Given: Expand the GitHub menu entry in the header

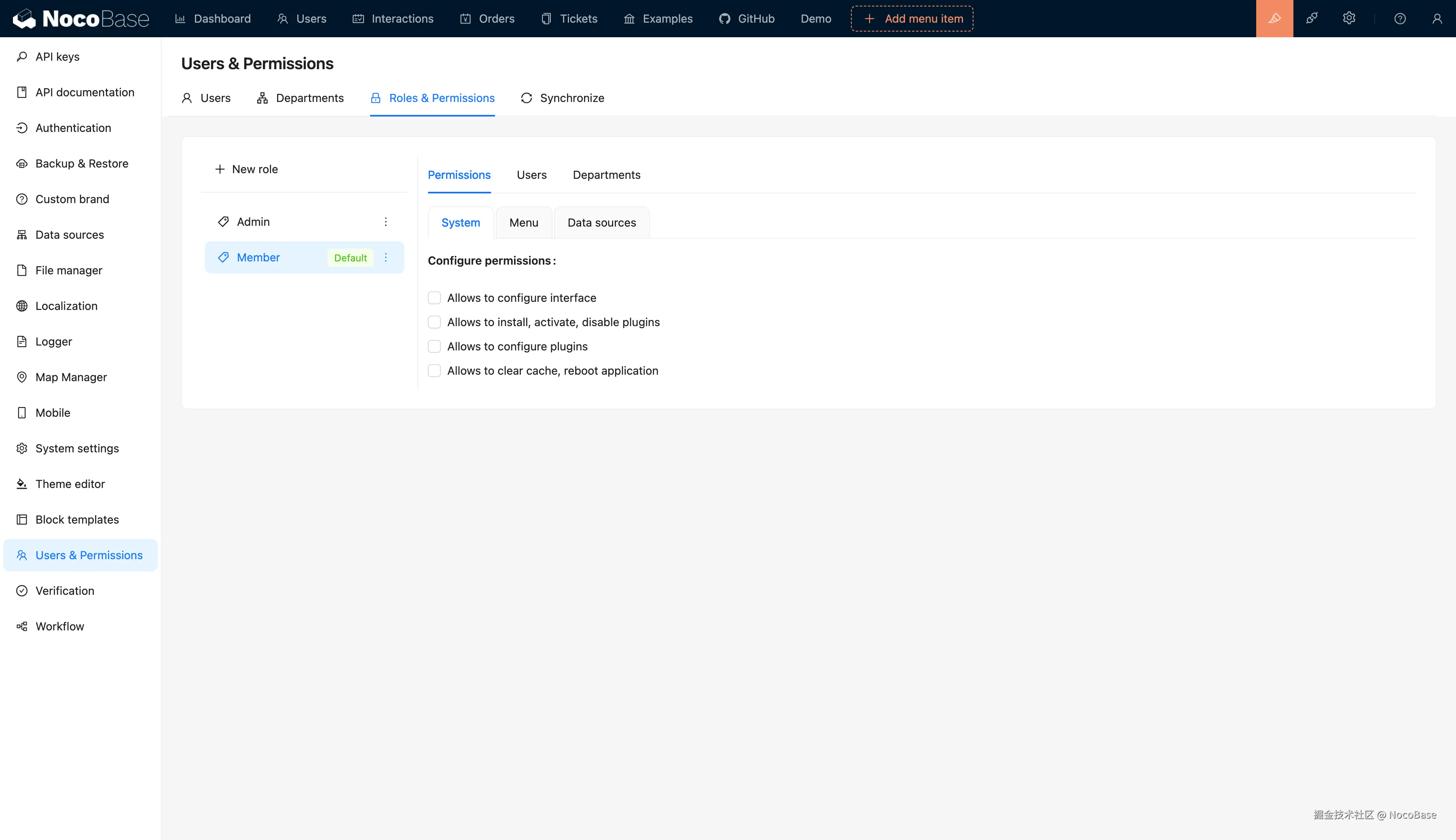Looking at the screenshot, I should coord(747,19).
